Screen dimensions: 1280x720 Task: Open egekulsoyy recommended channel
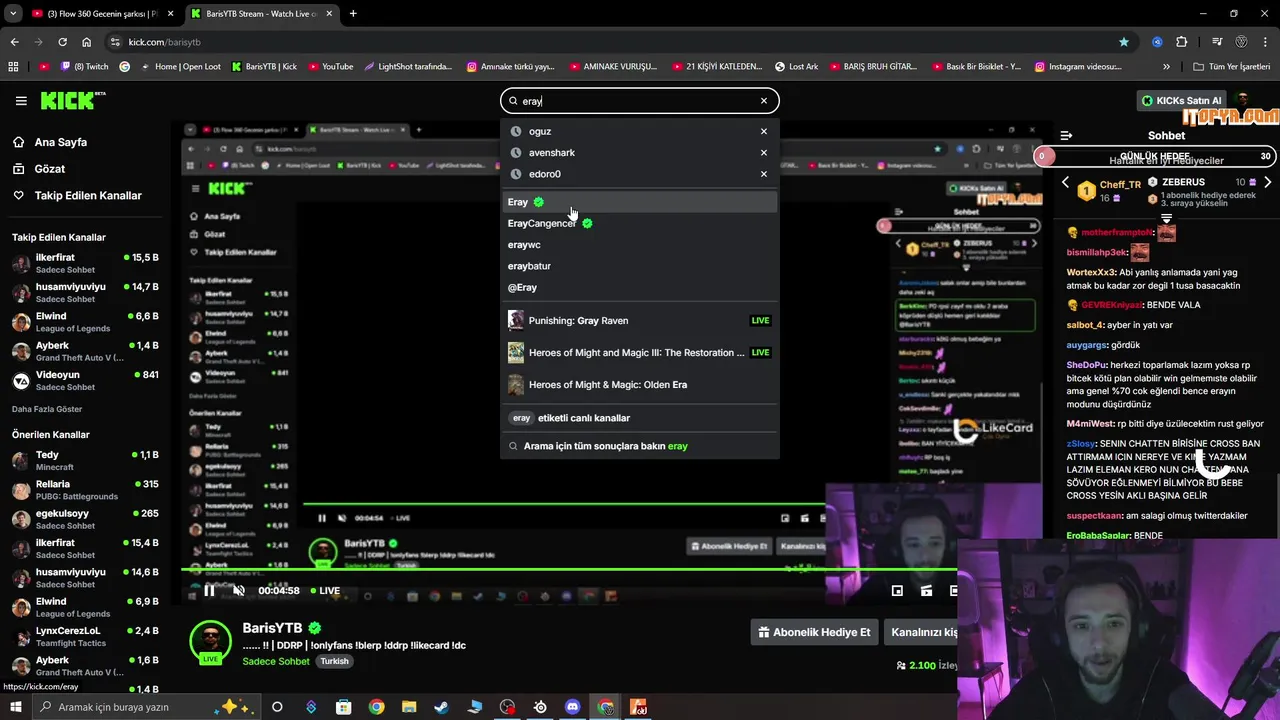point(85,519)
